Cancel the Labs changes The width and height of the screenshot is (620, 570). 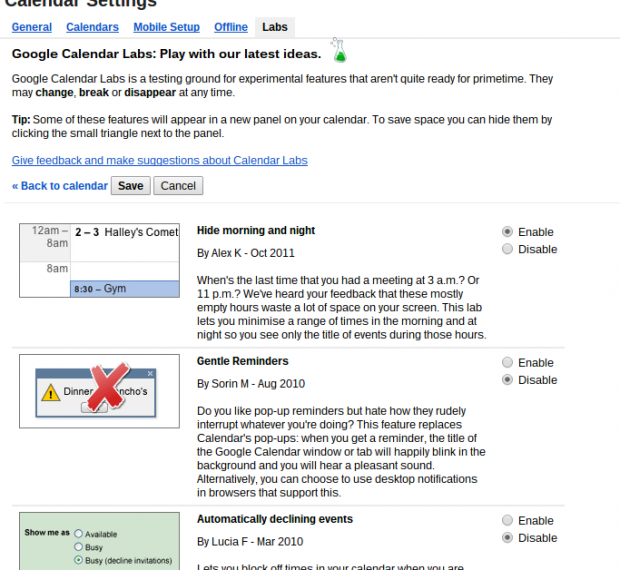[x=178, y=185]
